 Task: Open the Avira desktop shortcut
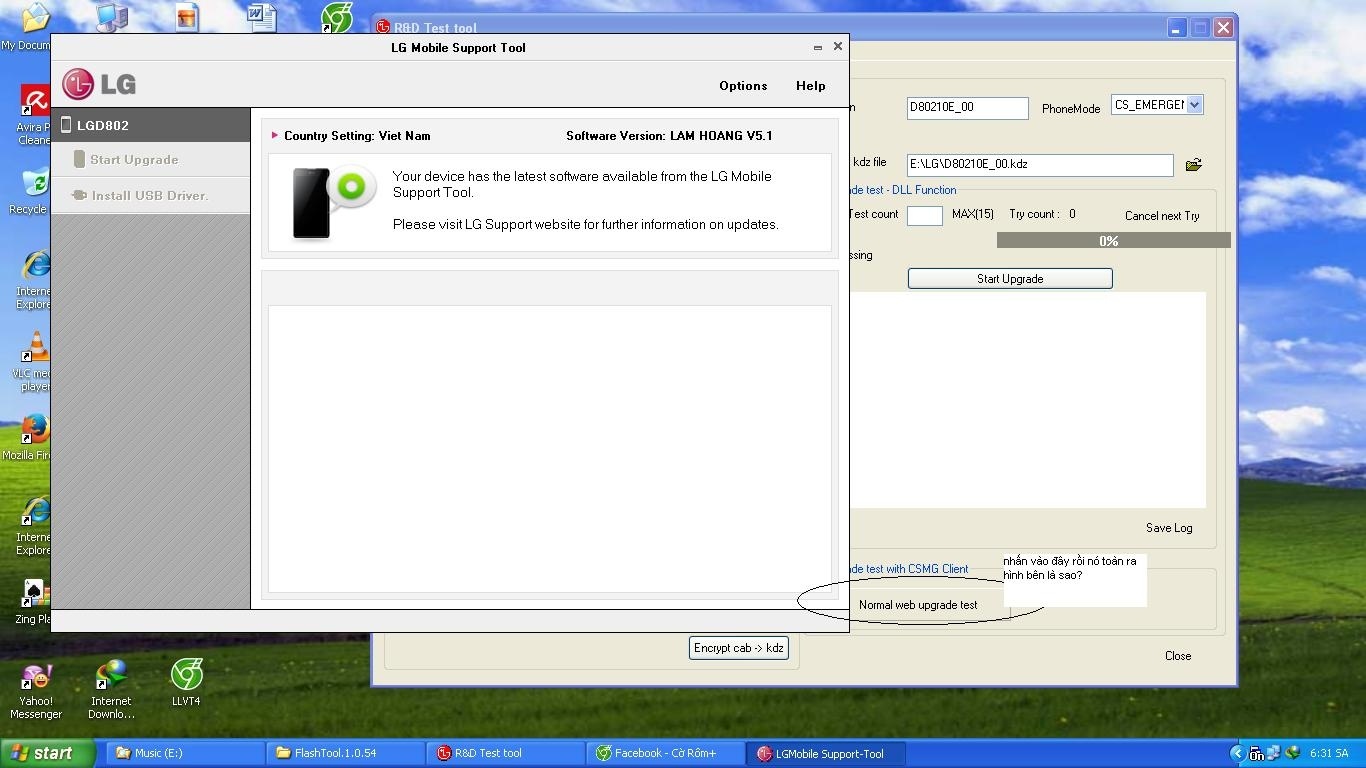click(x=35, y=103)
